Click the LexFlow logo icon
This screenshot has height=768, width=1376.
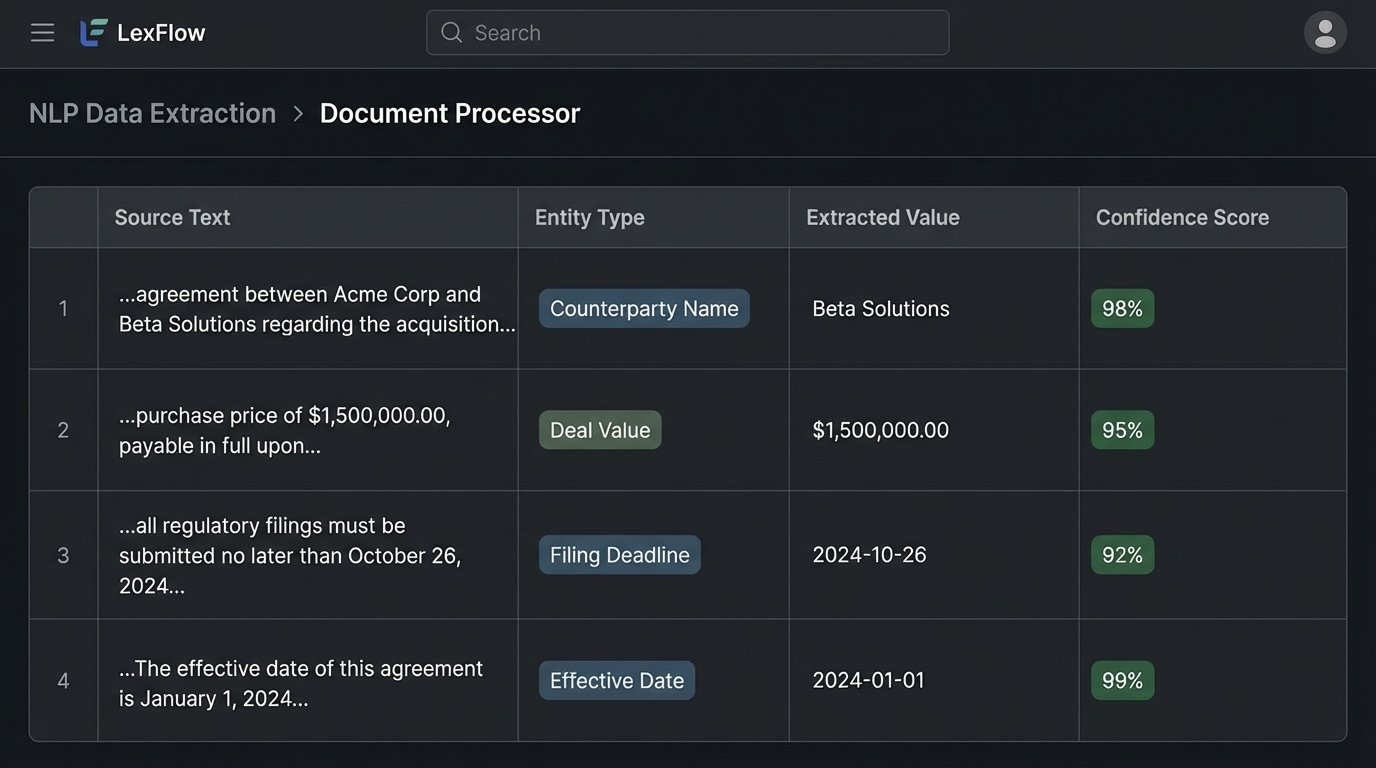(92, 31)
